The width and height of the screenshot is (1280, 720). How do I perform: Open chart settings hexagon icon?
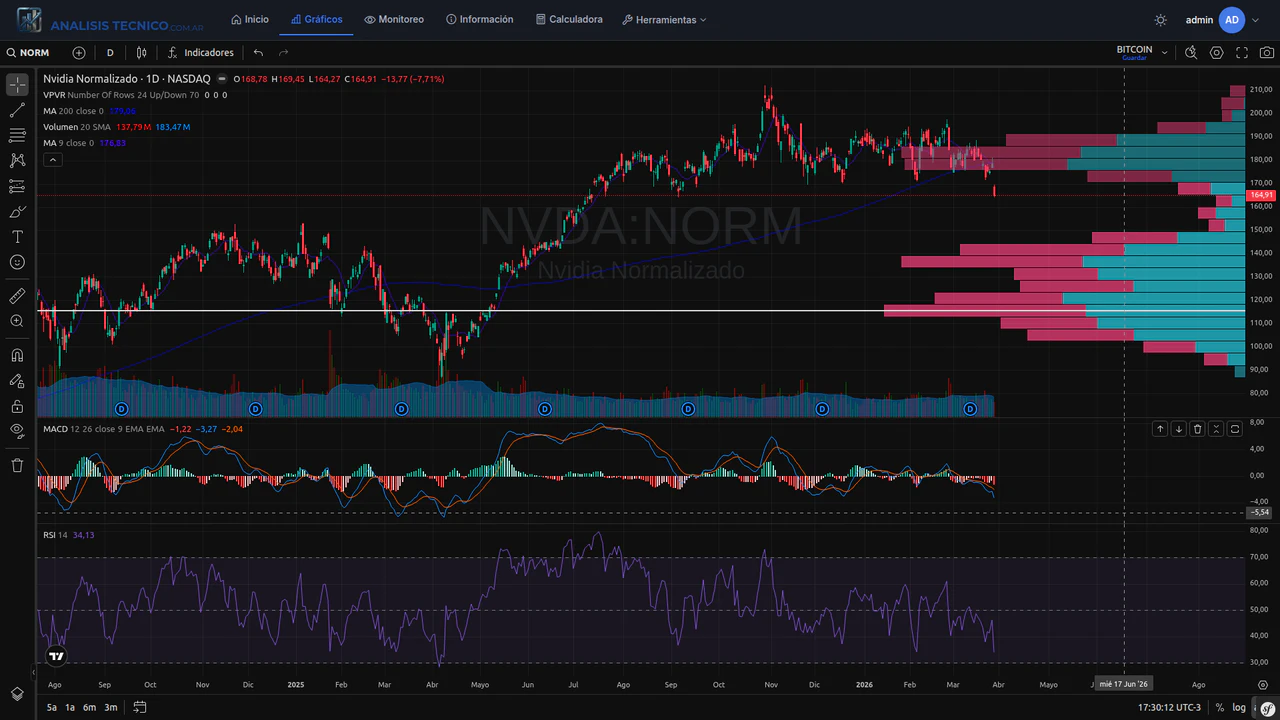tap(1217, 53)
